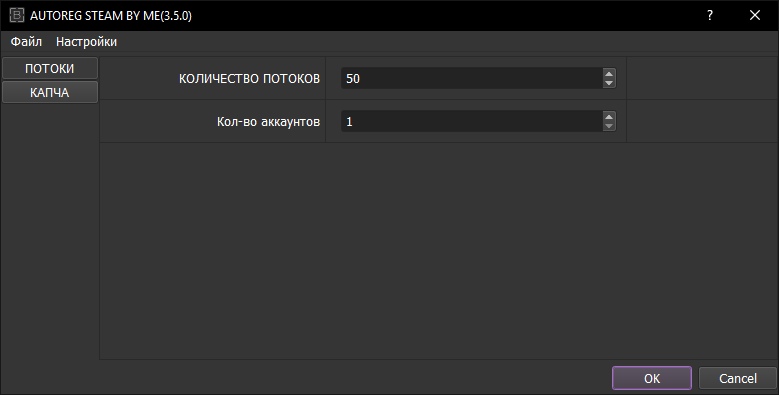Increase КОЛИЧЕСТВО ПОТОКОВ with the up arrow
Viewport: 779px width, 395px height.
click(609, 74)
